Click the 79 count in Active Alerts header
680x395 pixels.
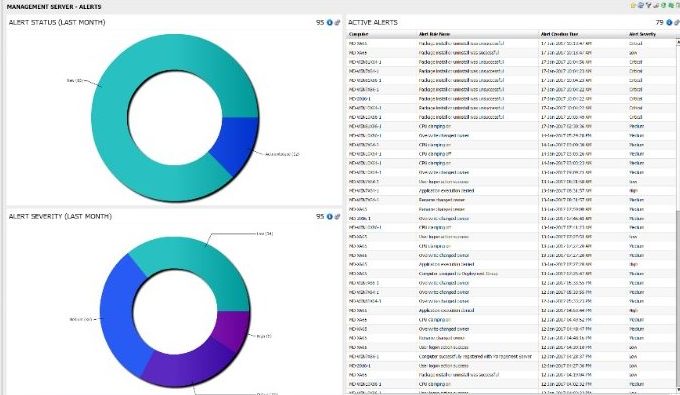click(x=660, y=23)
